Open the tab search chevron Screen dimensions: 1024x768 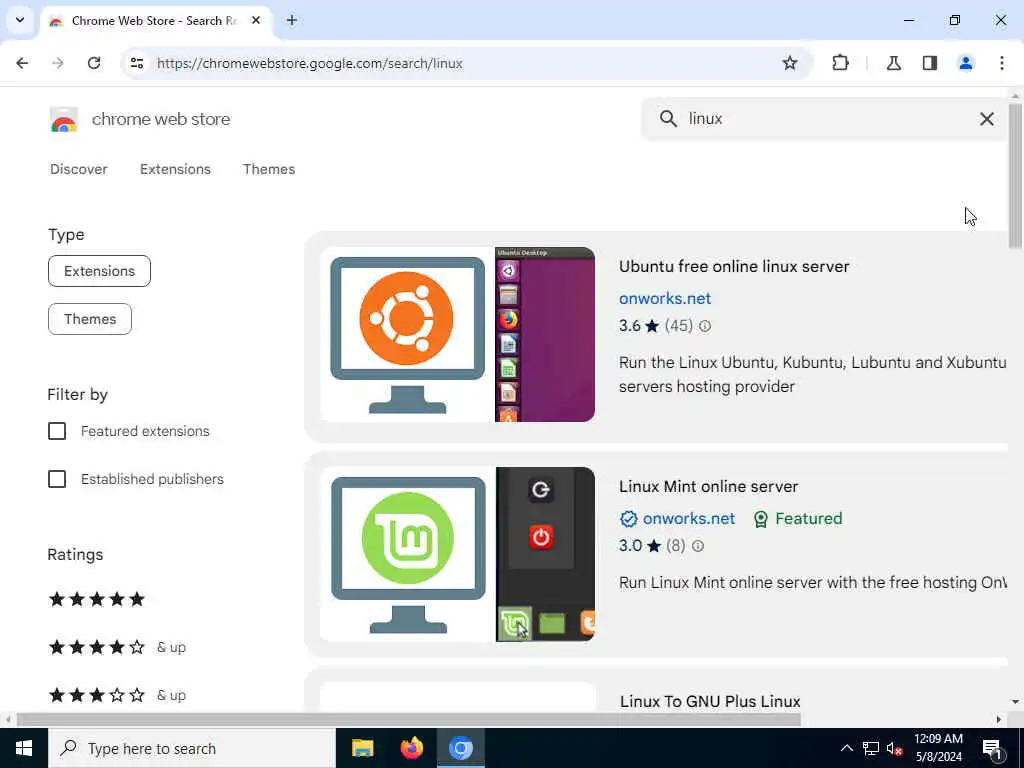pos(20,20)
